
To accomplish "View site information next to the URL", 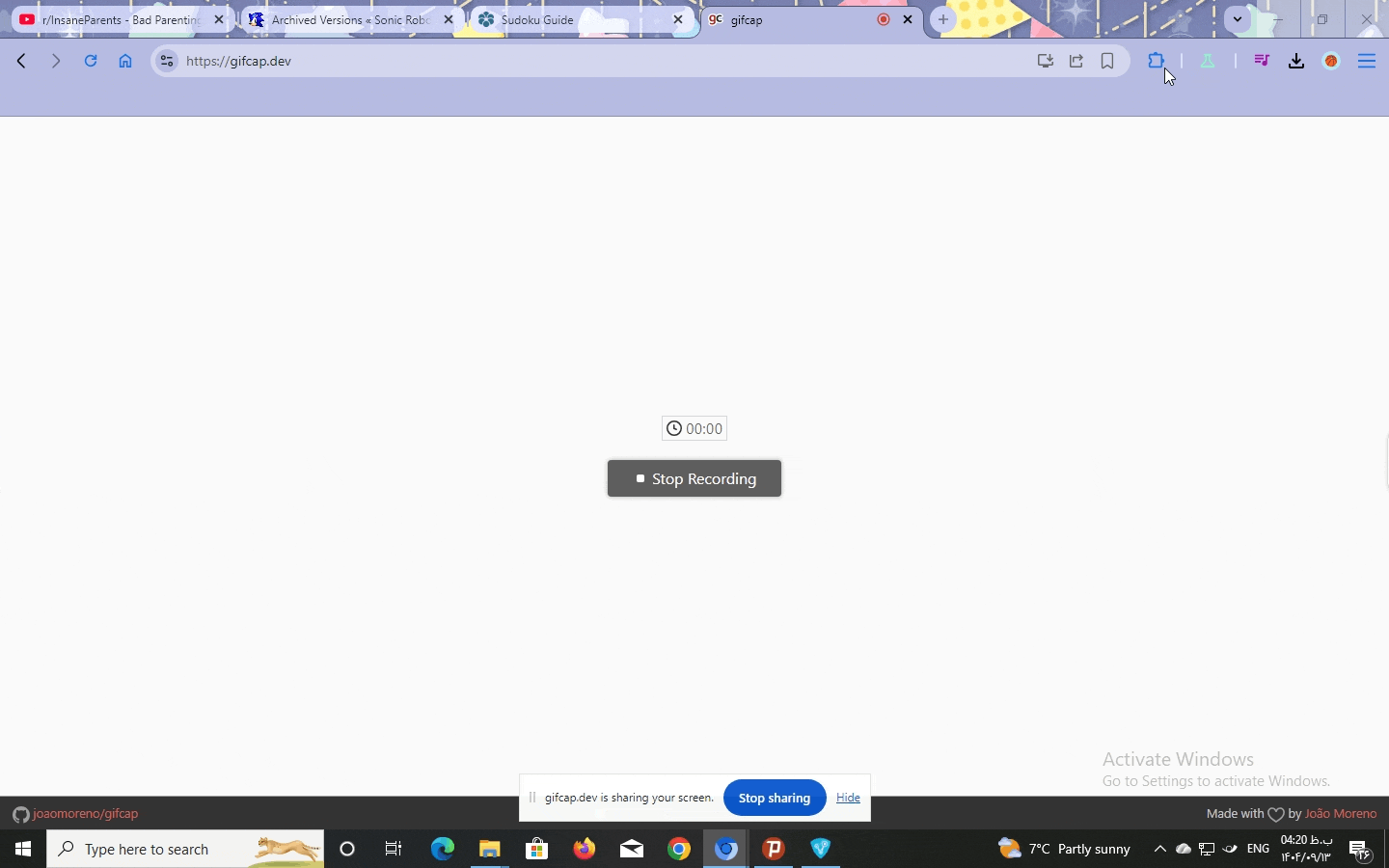I will click(x=167, y=61).
